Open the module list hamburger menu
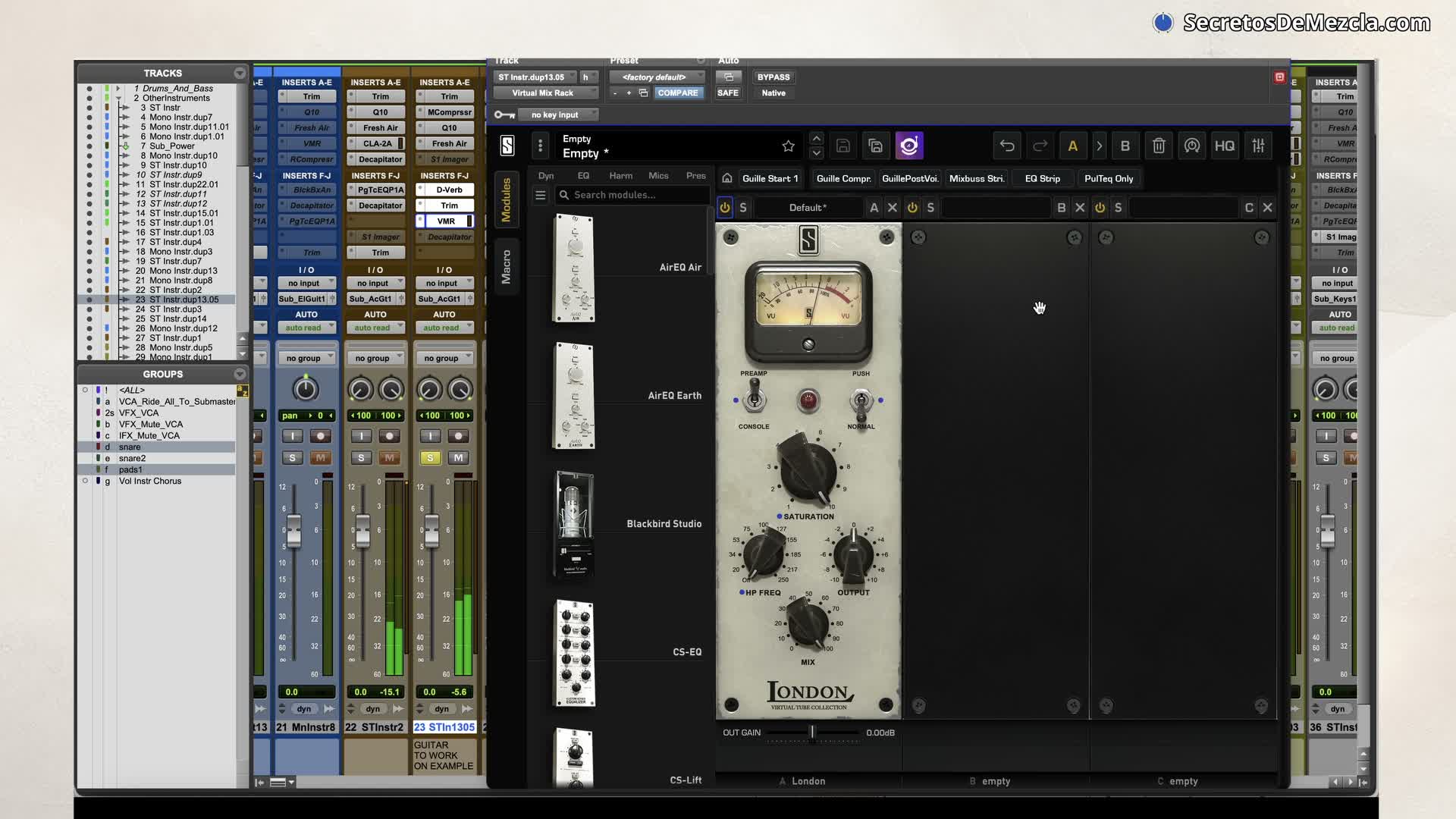This screenshot has height=819, width=1456. pos(540,195)
